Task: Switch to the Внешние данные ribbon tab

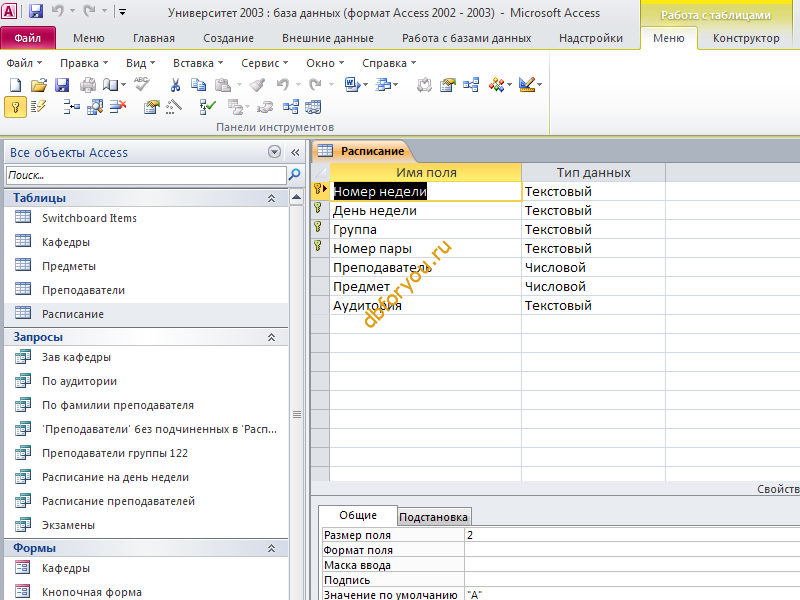Action: point(328,38)
